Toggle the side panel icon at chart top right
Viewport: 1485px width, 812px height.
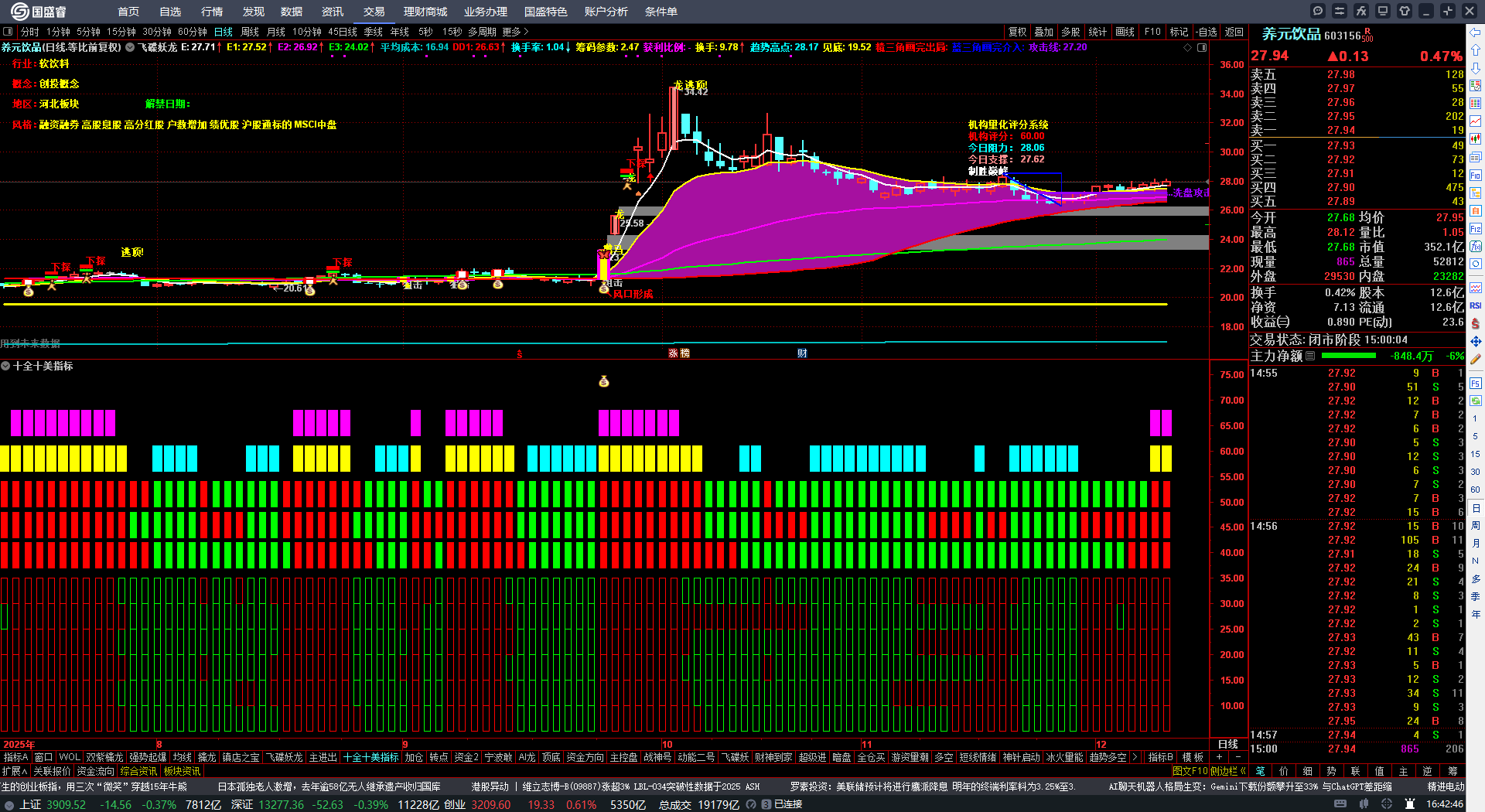(x=1202, y=47)
